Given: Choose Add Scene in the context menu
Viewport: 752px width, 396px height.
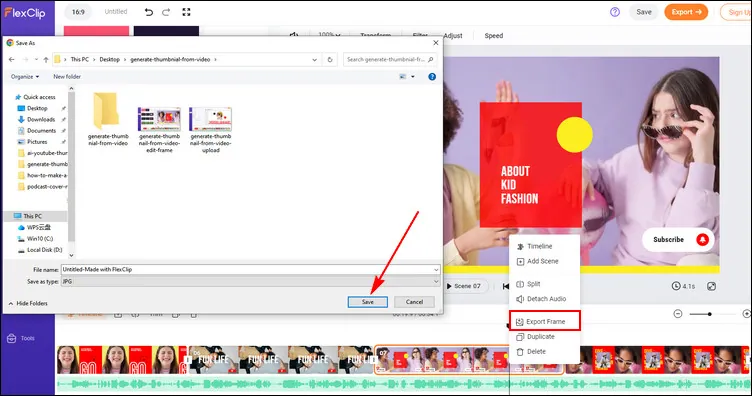Looking at the screenshot, I should click(538, 261).
